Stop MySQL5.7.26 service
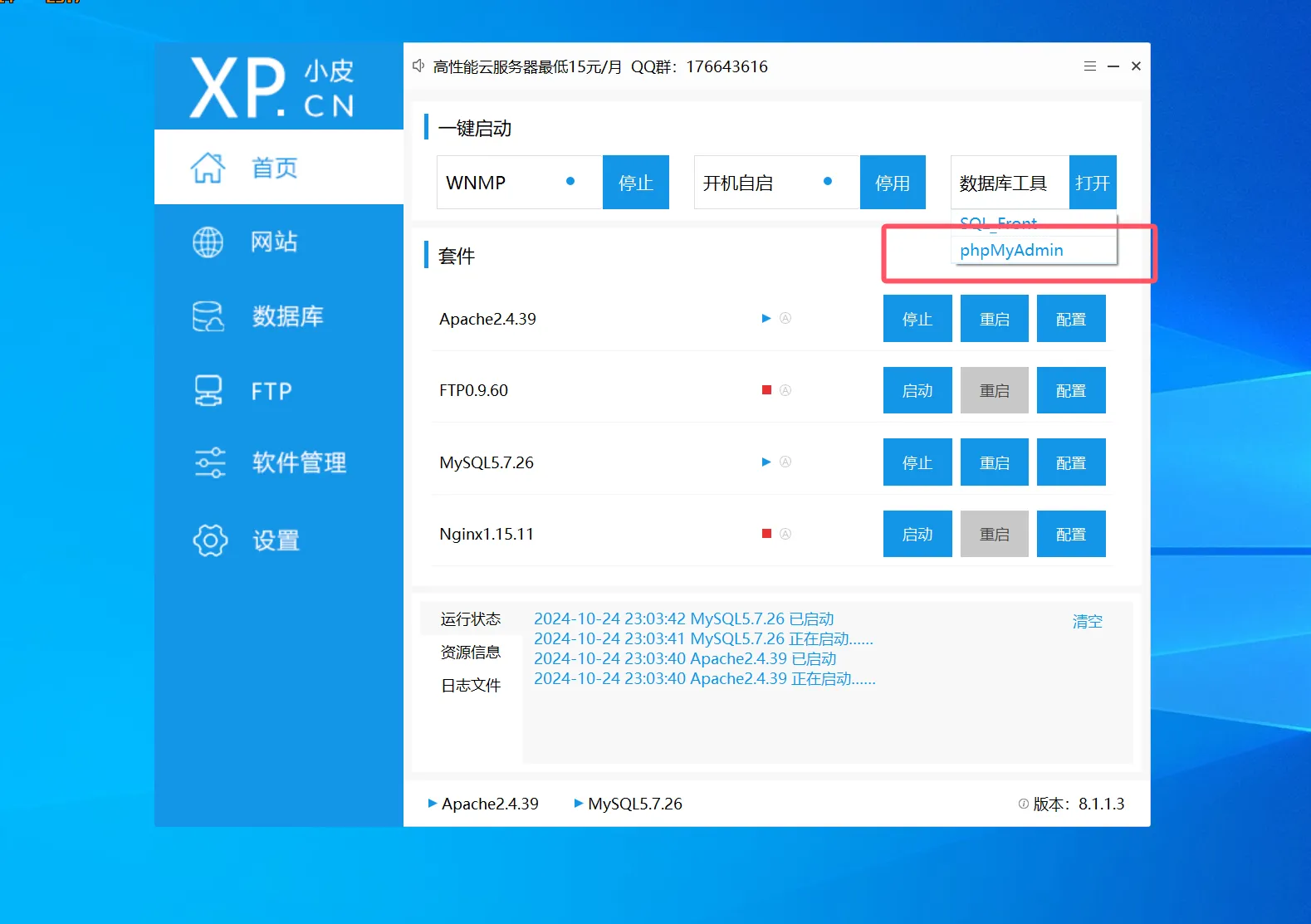Image resolution: width=1311 pixels, height=924 pixels. [917, 462]
